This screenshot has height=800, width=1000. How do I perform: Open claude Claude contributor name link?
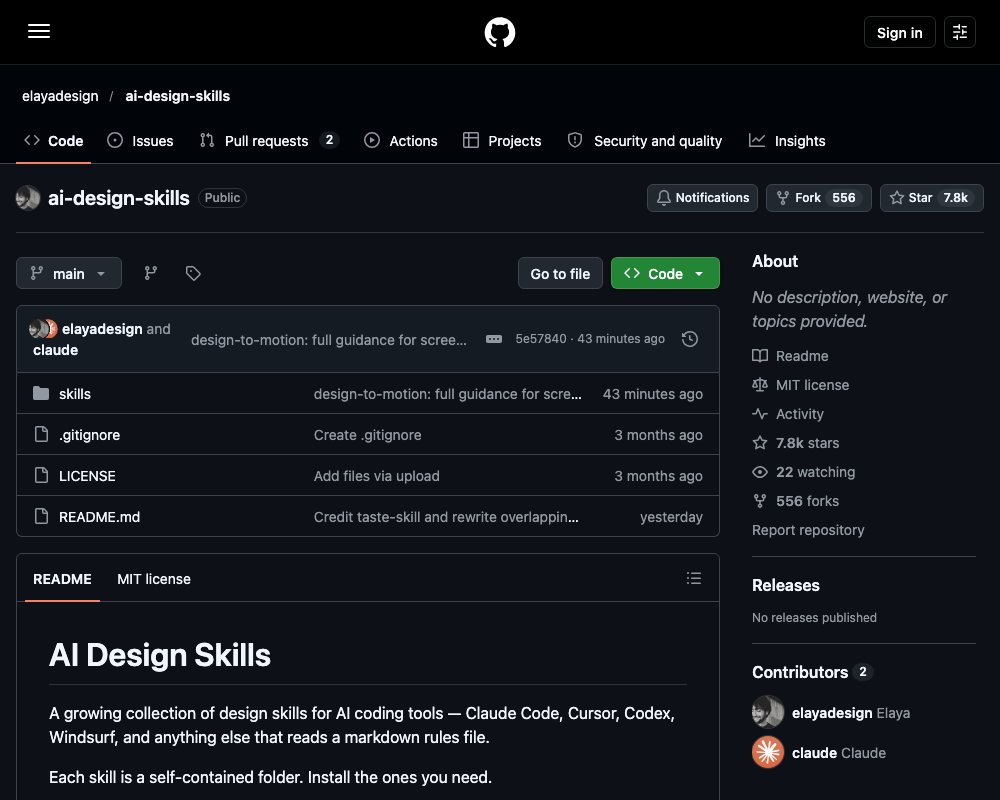(839, 753)
